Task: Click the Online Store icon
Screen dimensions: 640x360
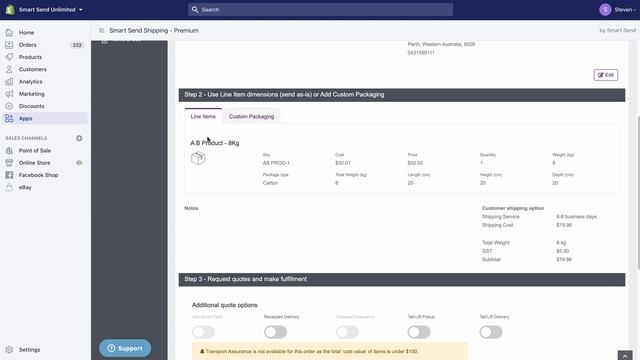Action: click(x=9, y=163)
